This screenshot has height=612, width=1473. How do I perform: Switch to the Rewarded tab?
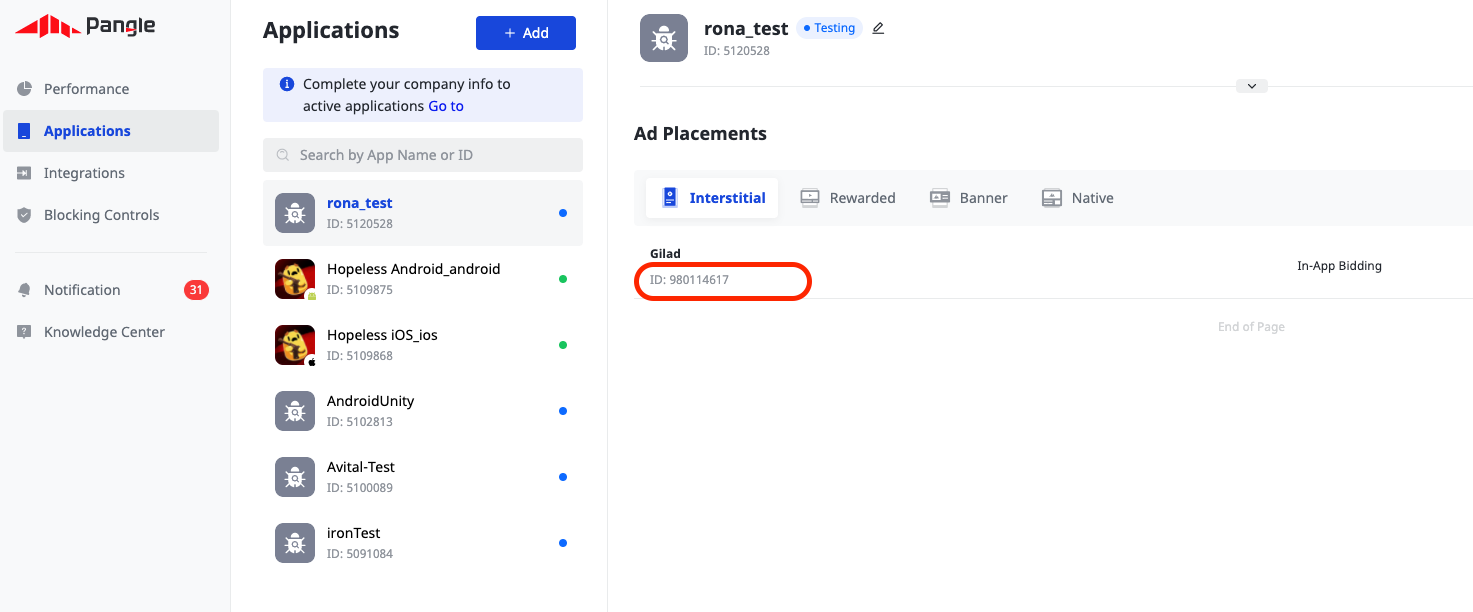[848, 198]
